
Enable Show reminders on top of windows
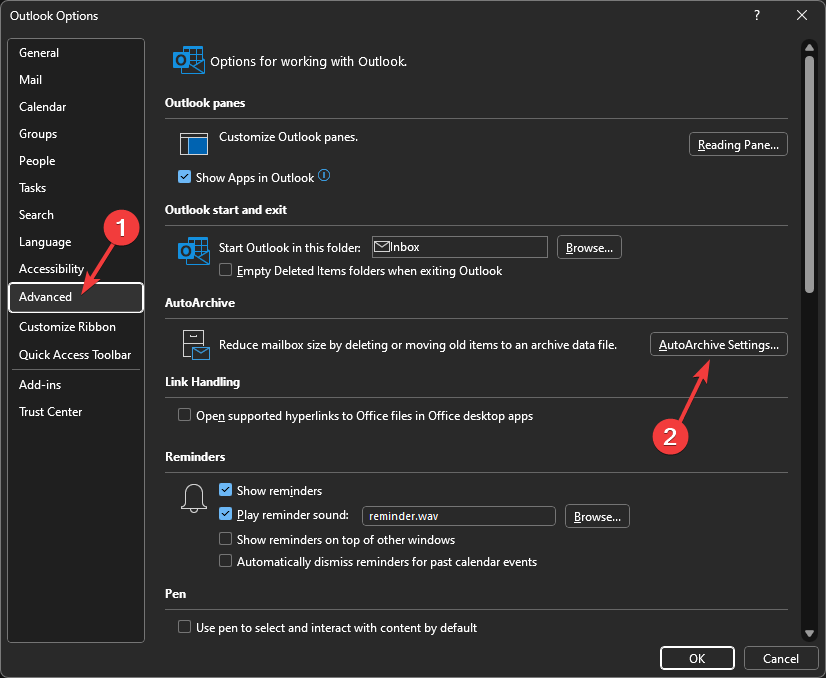(226, 539)
